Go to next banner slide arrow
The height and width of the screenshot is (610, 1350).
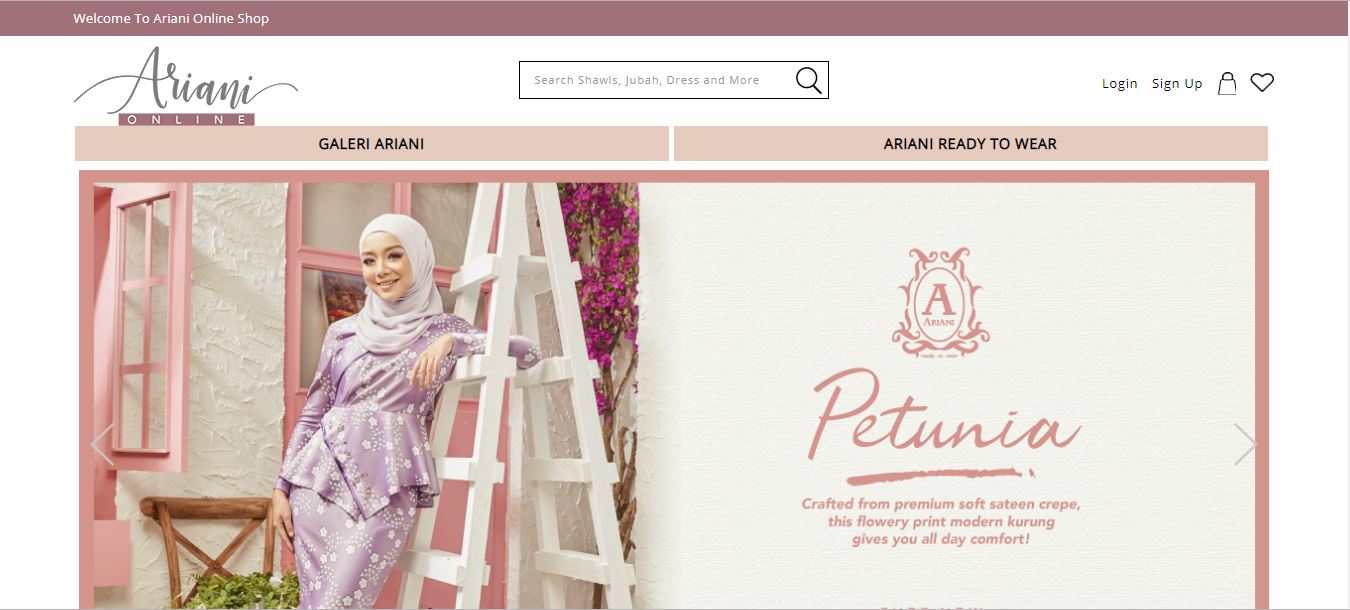point(1245,444)
